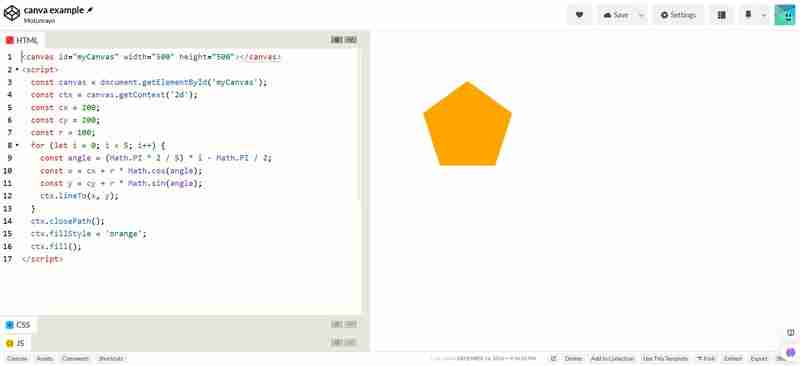Click line 6 'const cy = 200;'
800x366 pixels.
pos(65,120)
